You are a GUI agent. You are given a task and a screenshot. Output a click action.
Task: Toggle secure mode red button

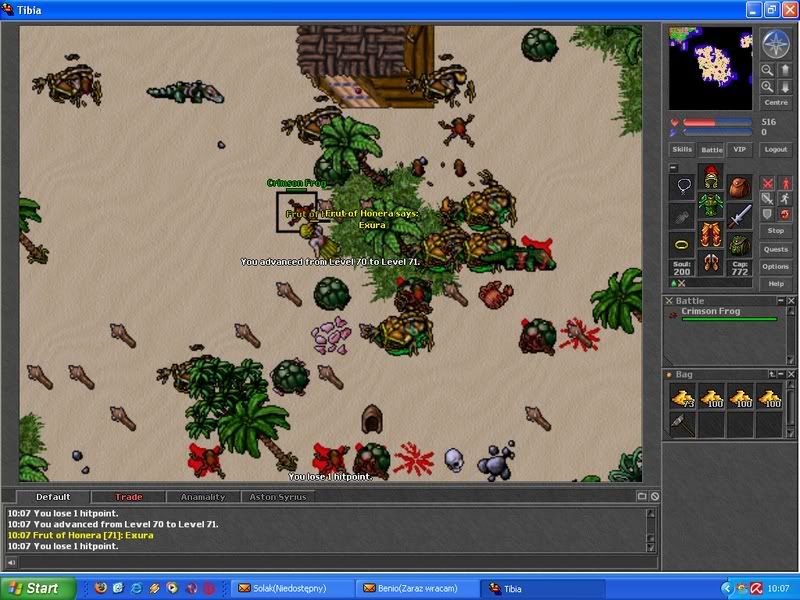click(x=785, y=214)
